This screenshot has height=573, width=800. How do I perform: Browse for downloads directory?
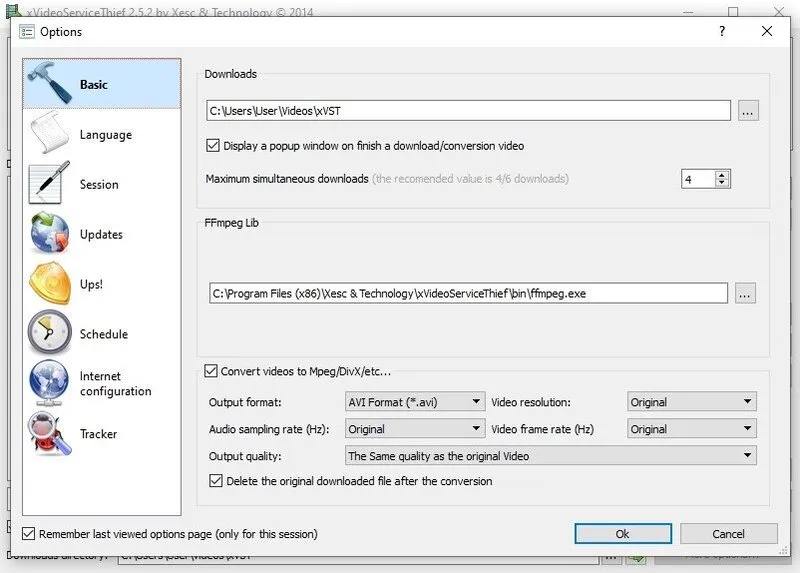tap(748, 111)
